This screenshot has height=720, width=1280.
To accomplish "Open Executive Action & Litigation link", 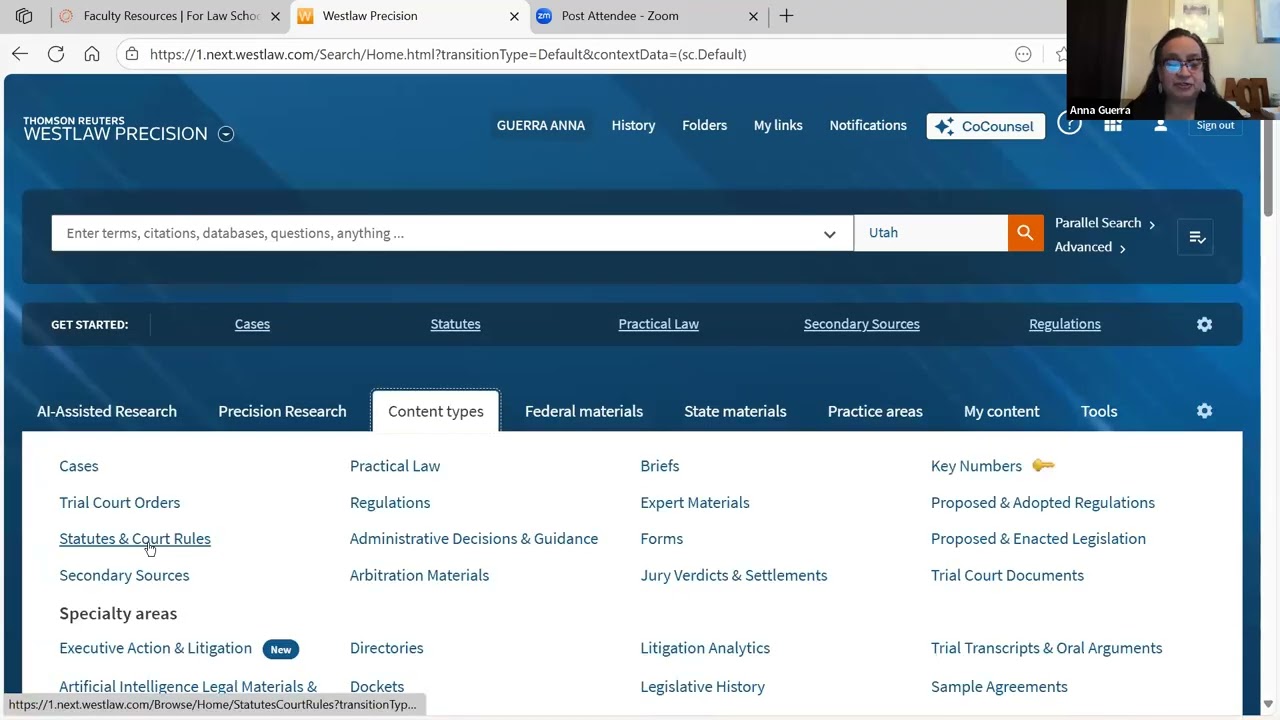I will point(155,648).
